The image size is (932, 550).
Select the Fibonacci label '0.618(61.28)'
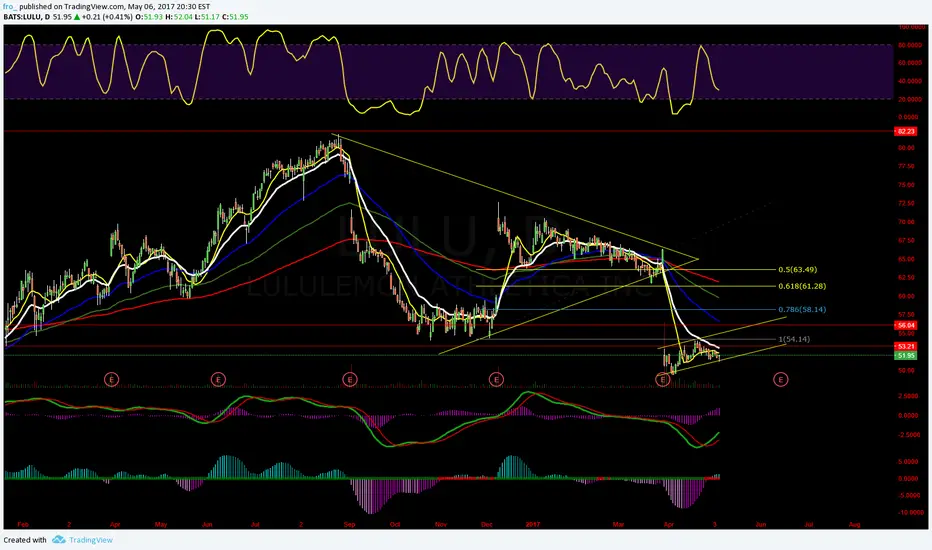[802, 286]
